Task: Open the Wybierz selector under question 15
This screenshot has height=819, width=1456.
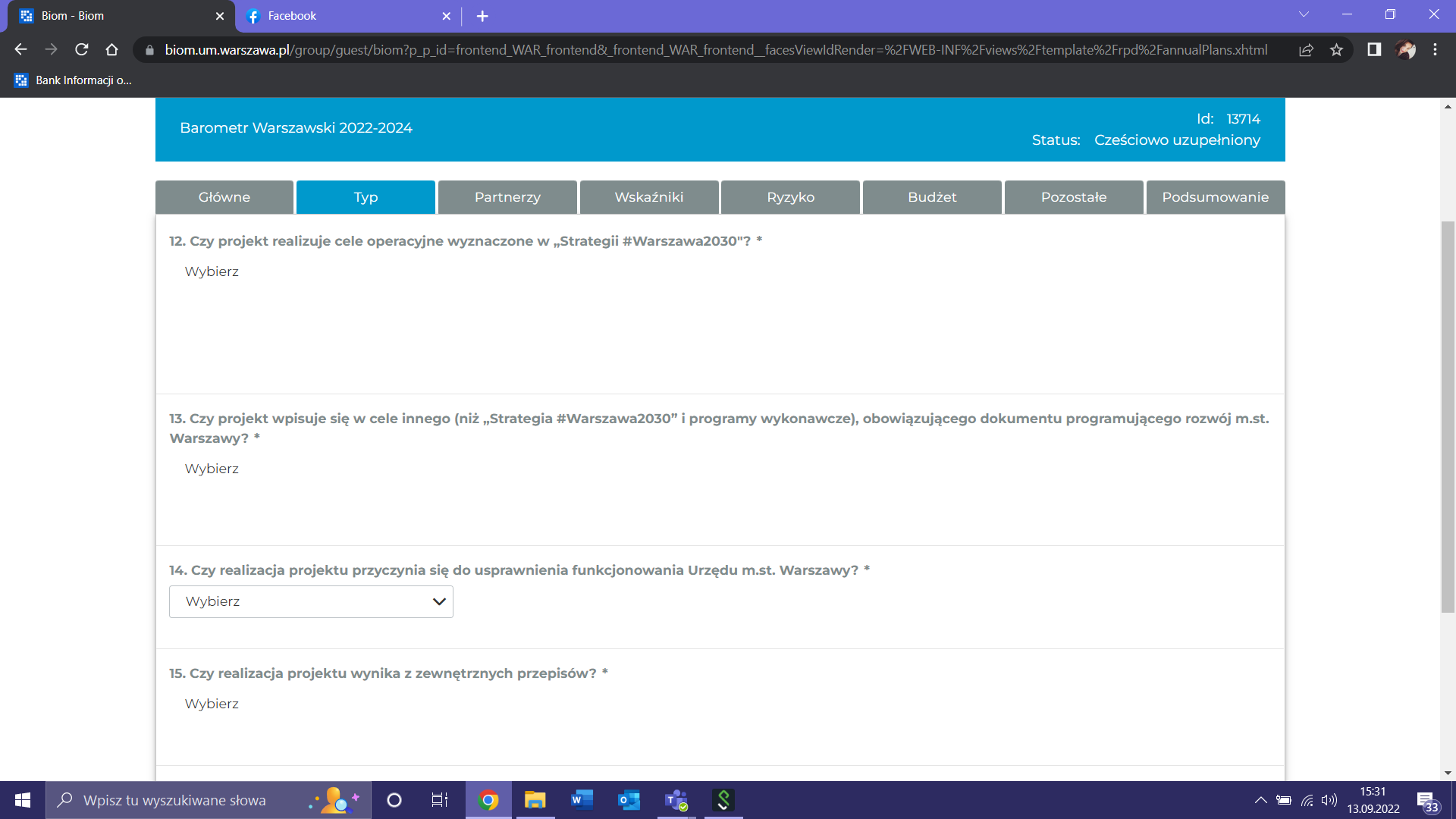Action: [x=212, y=704]
